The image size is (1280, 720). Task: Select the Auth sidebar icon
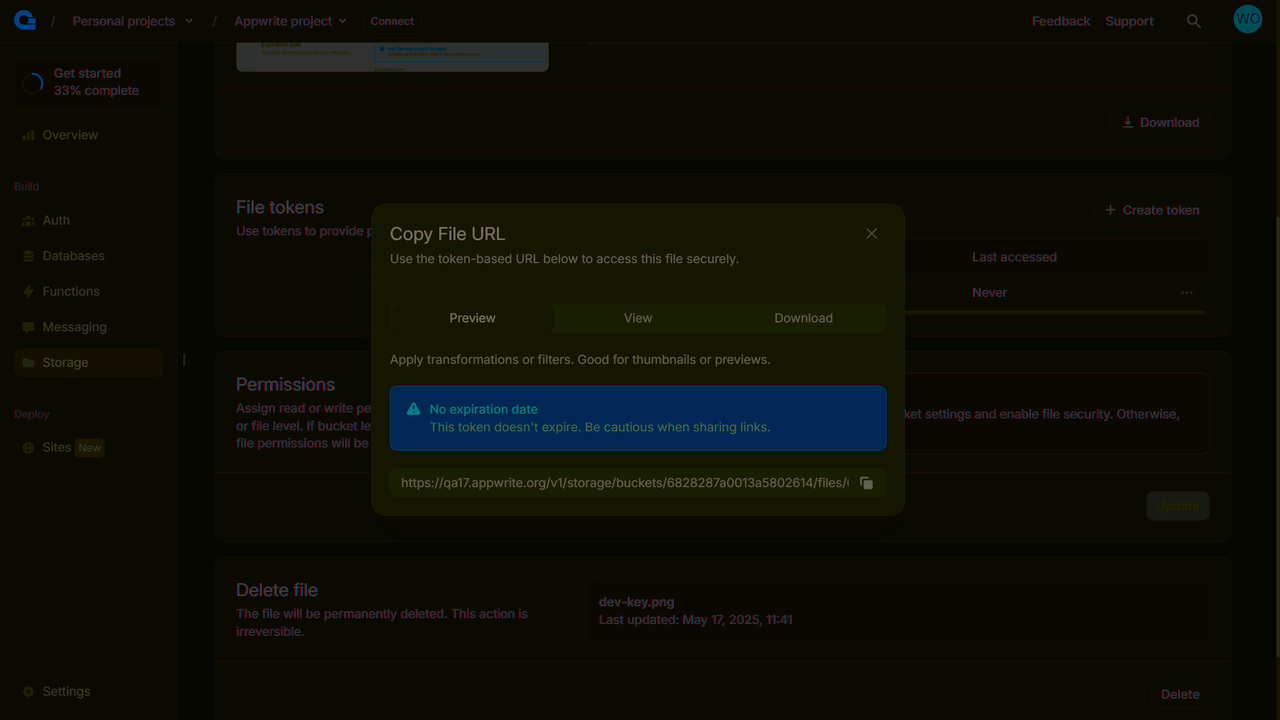[28, 220]
